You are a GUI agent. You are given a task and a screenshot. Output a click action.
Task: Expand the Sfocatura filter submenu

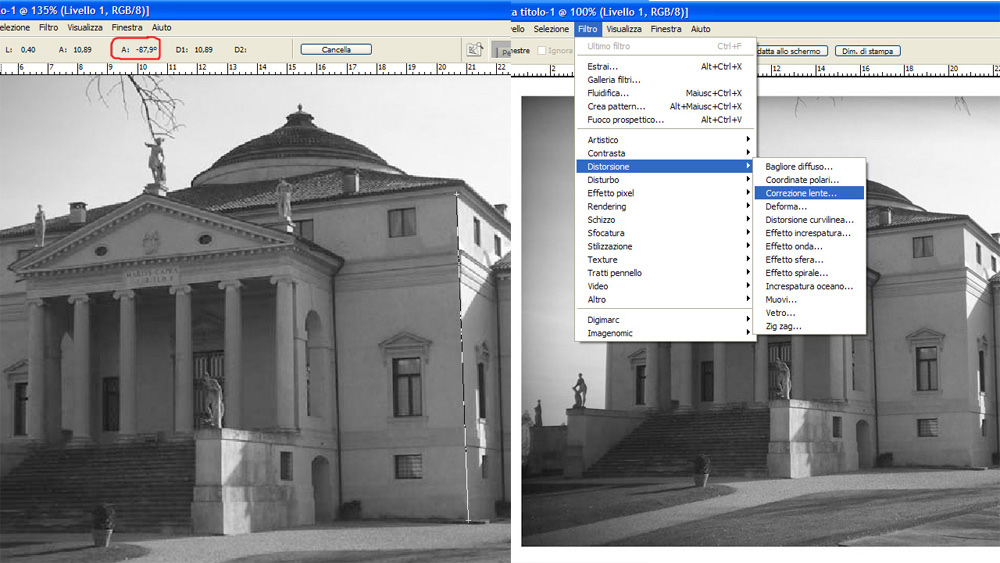pyautogui.click(x=606, y=233)
